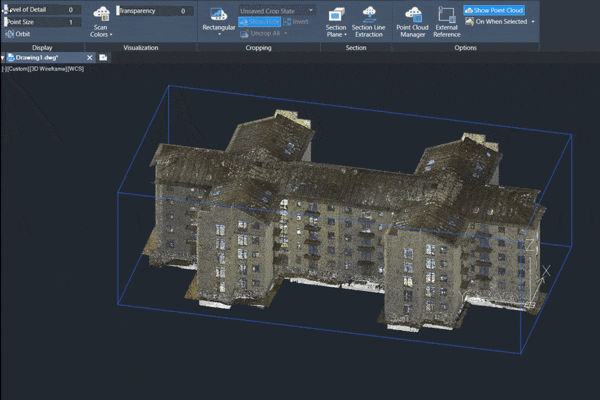Open the Section Plane tool
This screenshot has height=400, width=600.
pos(336,22)
